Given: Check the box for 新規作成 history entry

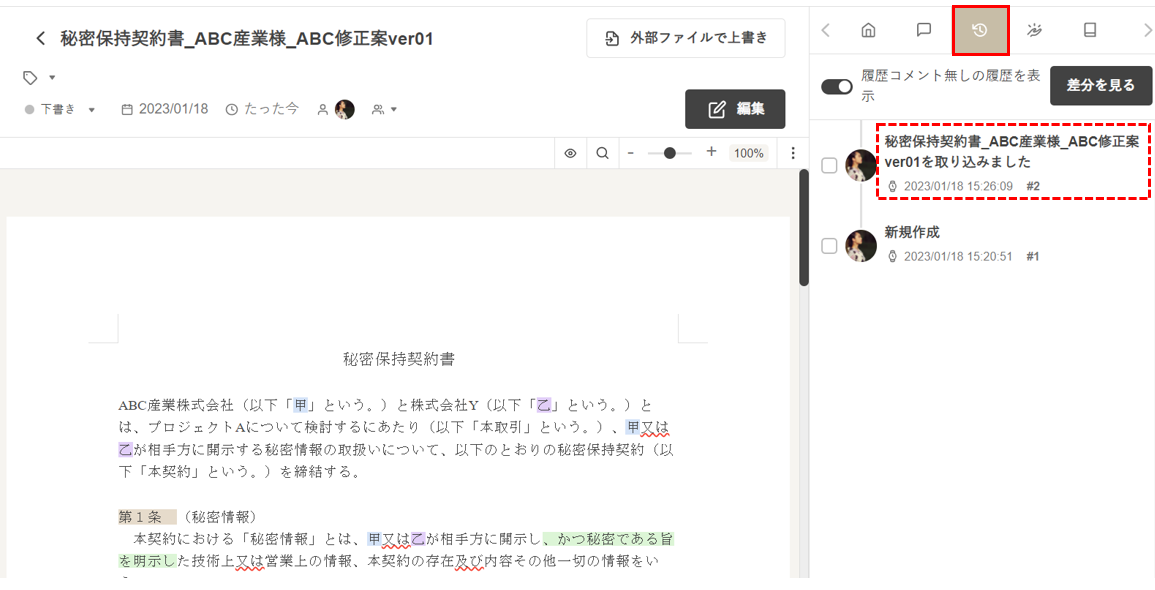Looking at the screenshot, I should [x=829, y=246].
